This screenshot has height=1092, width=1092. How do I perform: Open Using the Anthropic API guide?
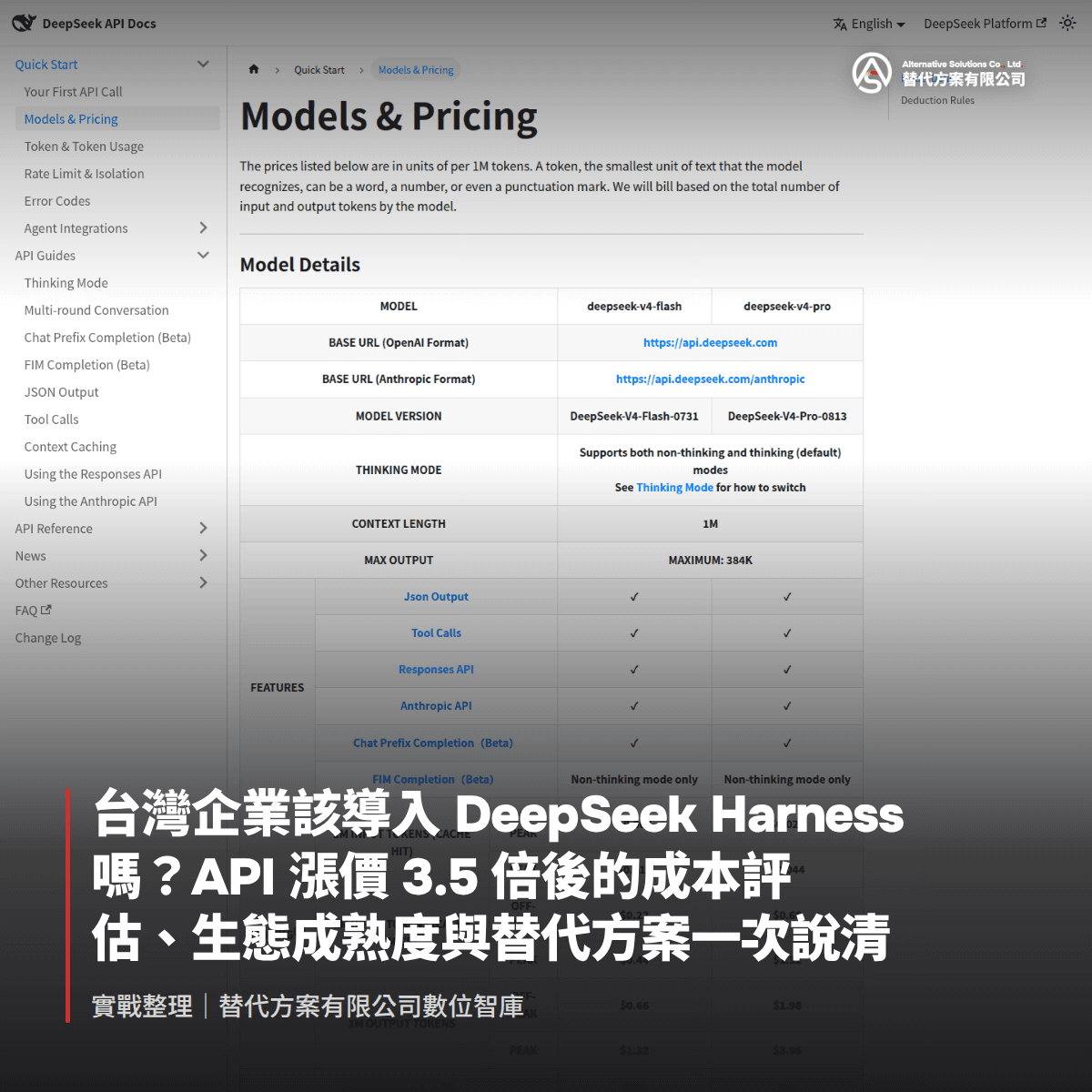[90, 501]
